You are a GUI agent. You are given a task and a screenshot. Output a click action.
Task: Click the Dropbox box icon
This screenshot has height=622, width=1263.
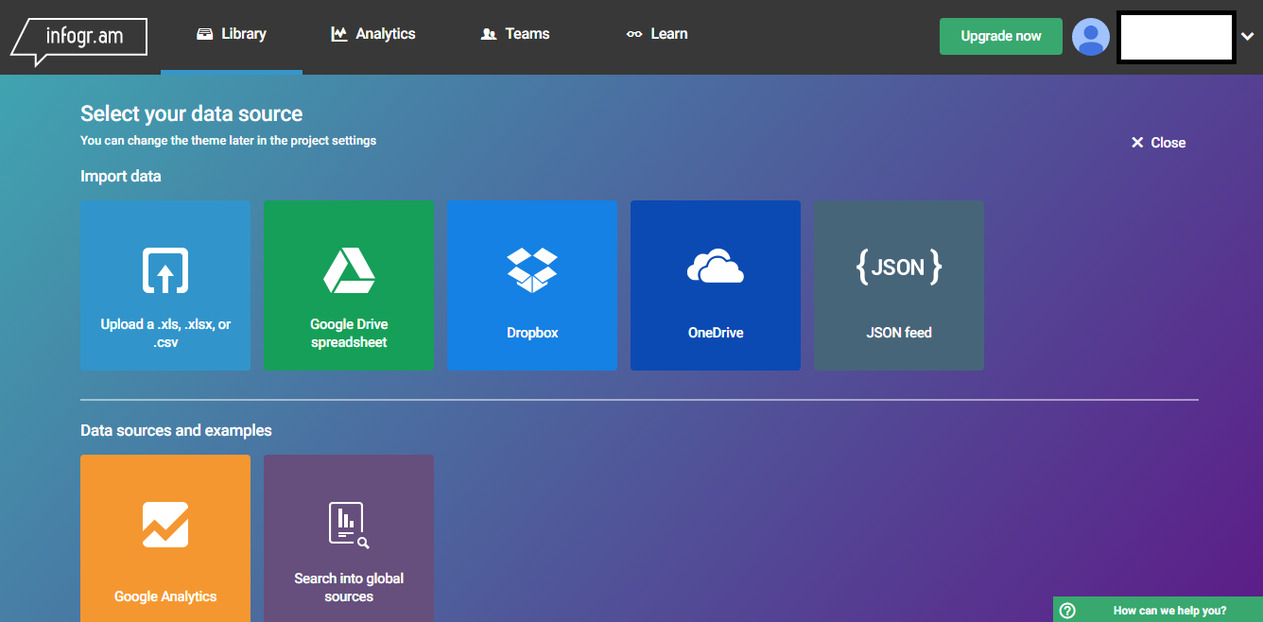(x=532, y=270)
